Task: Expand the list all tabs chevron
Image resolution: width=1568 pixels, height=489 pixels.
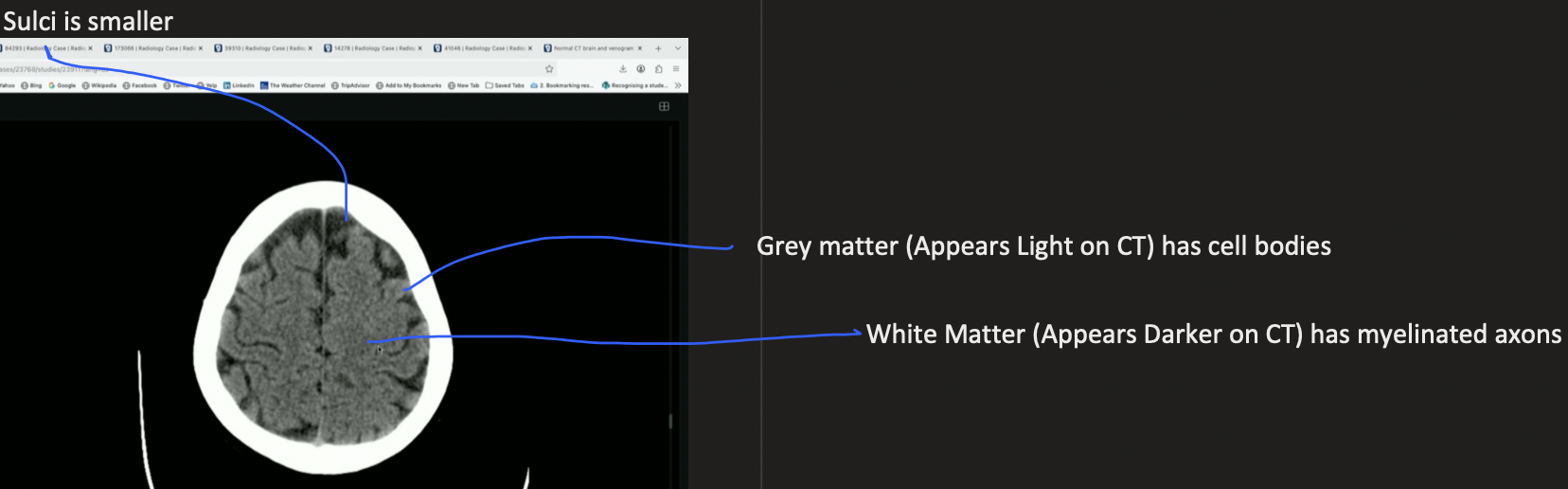Action: pyautogui.click(x=678, y=48)
